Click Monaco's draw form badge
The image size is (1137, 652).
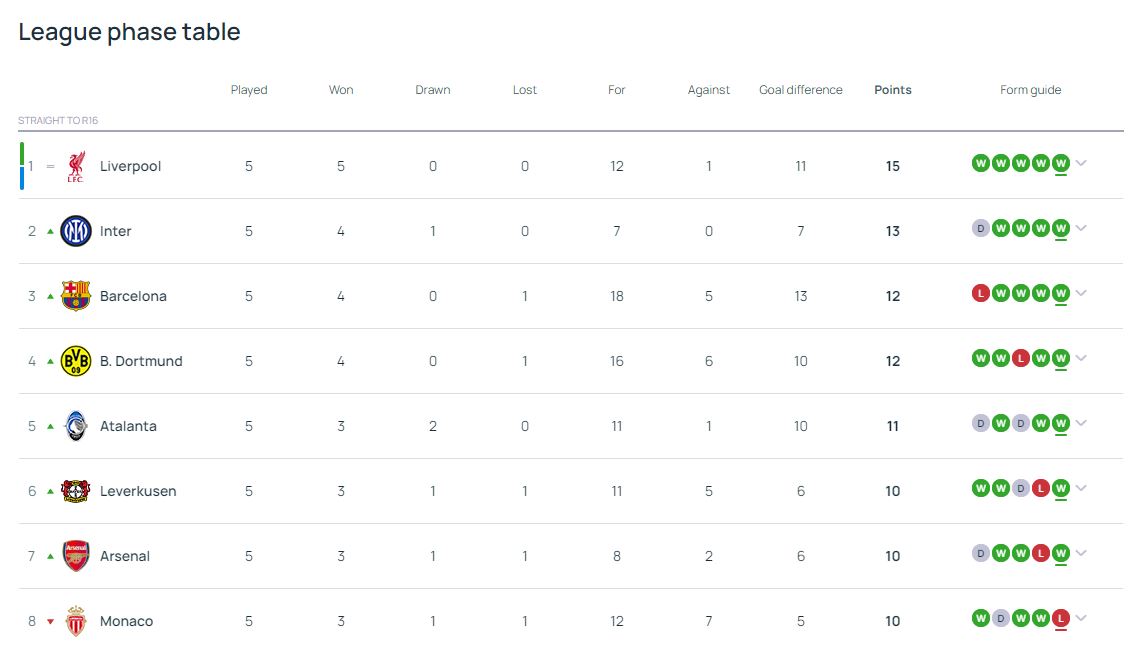pos(1001,618)
